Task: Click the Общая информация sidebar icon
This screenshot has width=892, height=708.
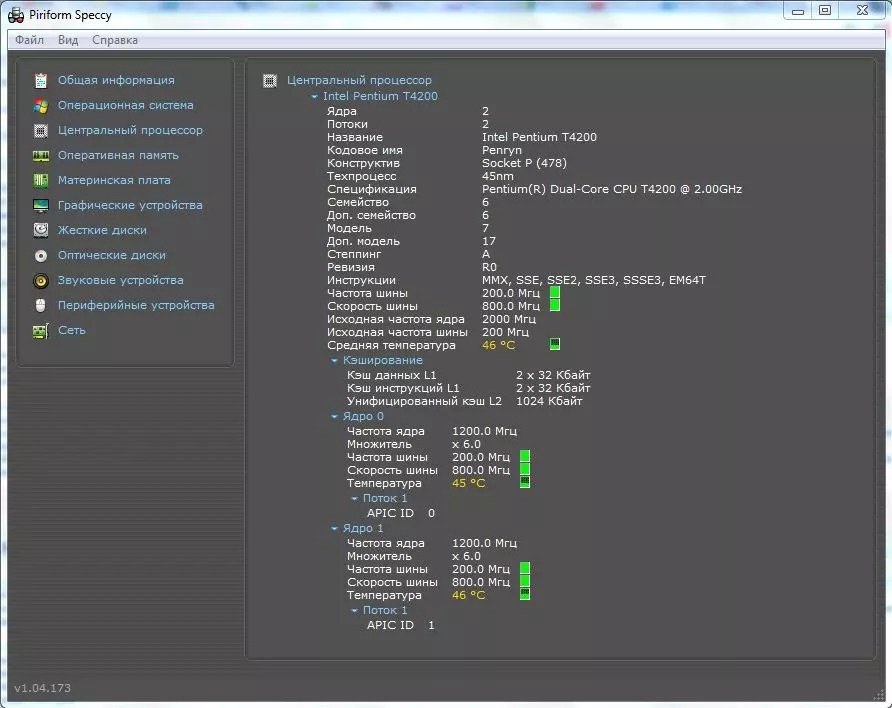Action: point(41,80)
